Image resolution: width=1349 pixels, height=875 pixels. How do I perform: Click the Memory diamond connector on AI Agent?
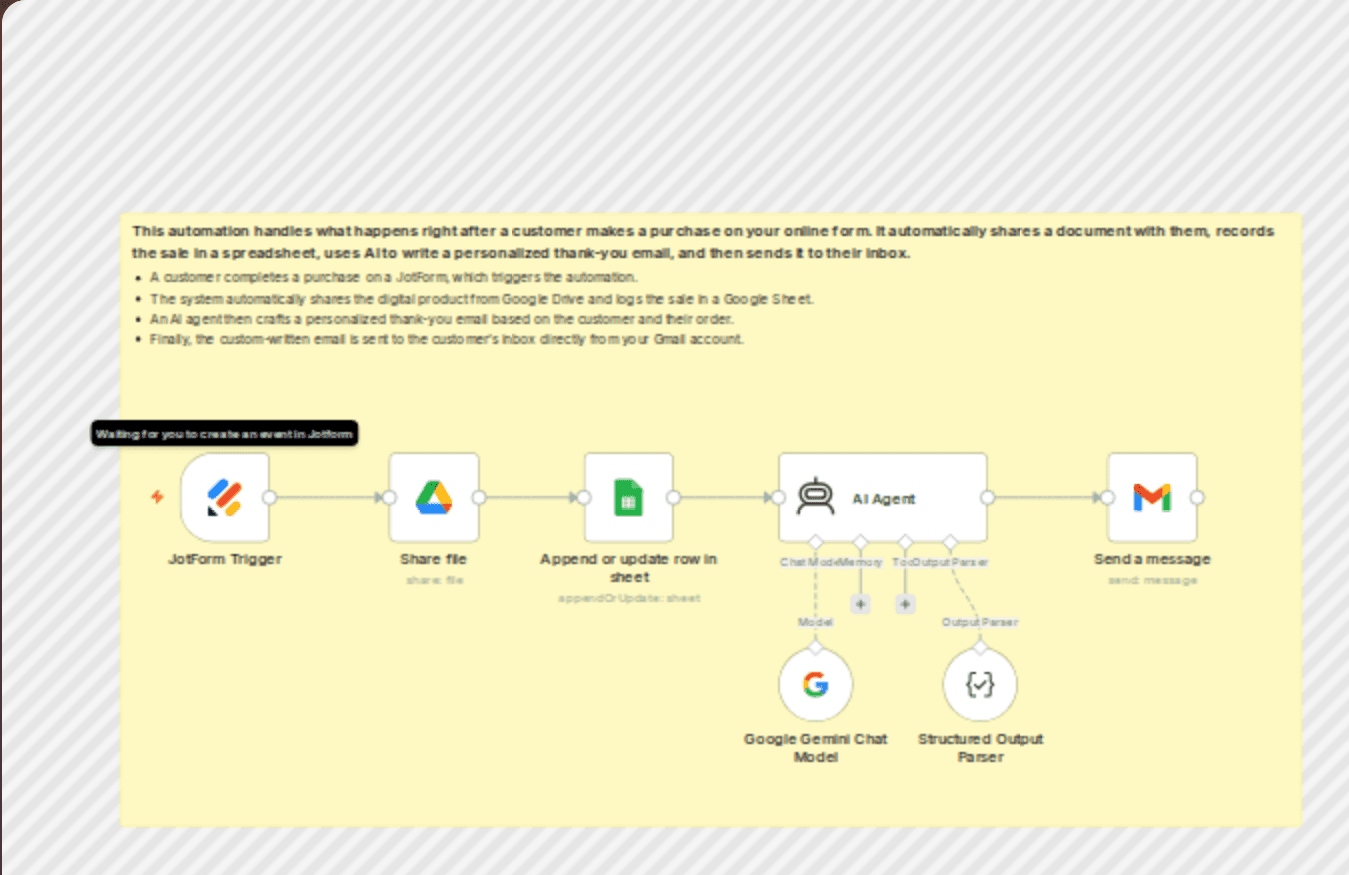tap(860, 542)
